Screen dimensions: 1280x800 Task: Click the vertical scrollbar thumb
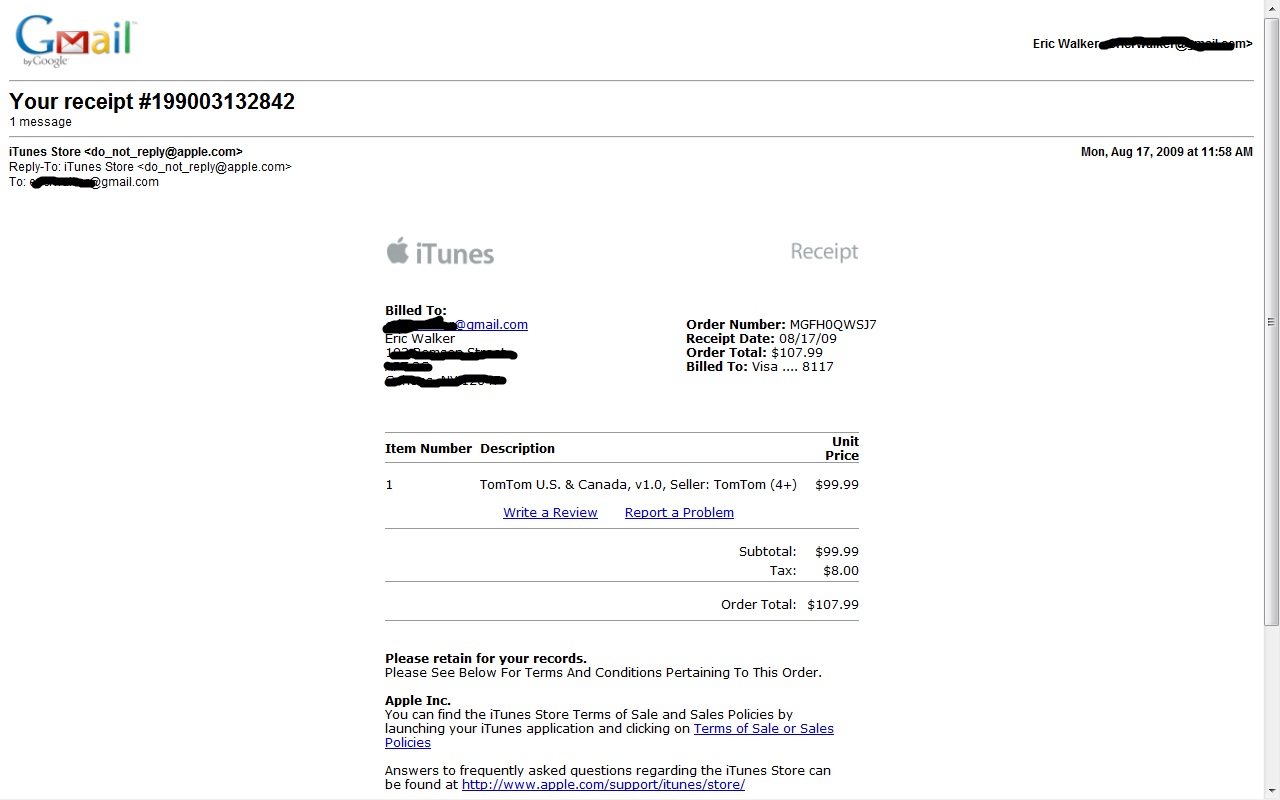coord(1271,322)
